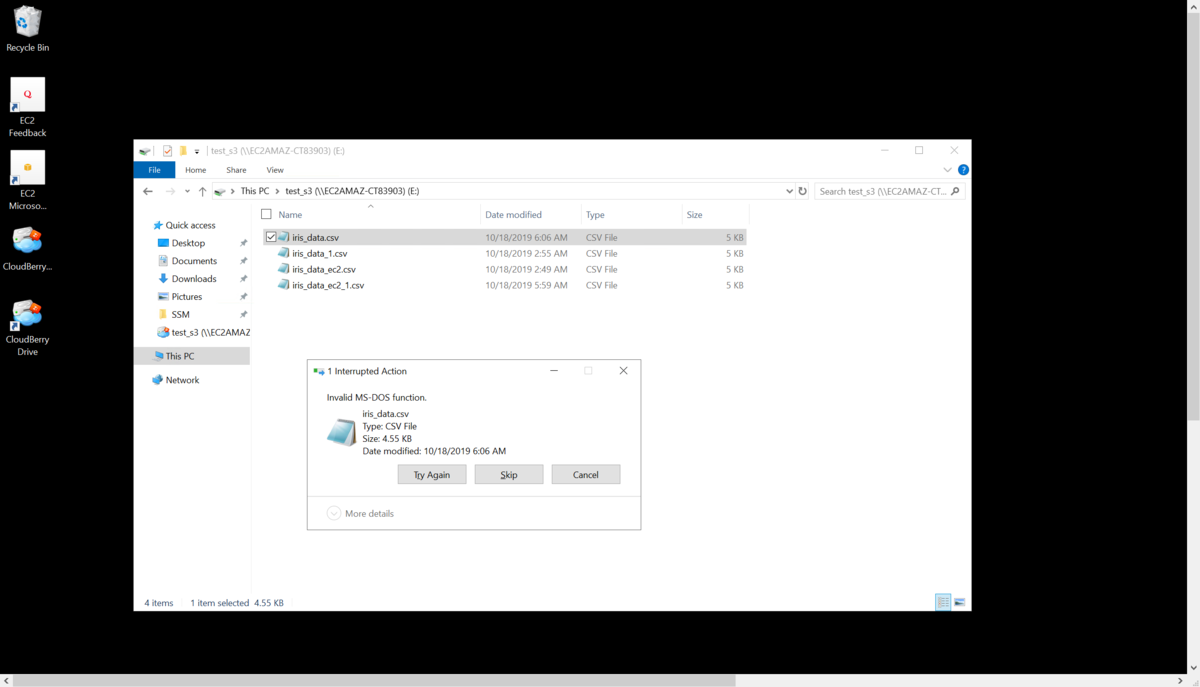Sort by Date modified column header
This screenshot has width=1200, height=687.
click(x=513, y=215)
